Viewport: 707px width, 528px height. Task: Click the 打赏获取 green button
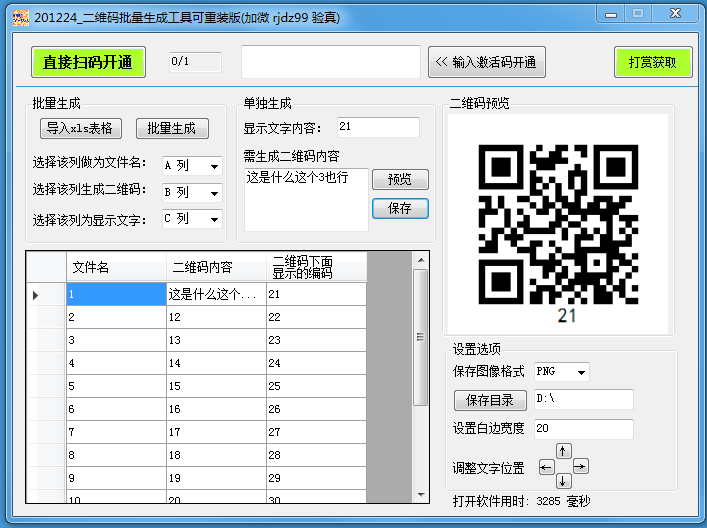click(x=653, y=62)
